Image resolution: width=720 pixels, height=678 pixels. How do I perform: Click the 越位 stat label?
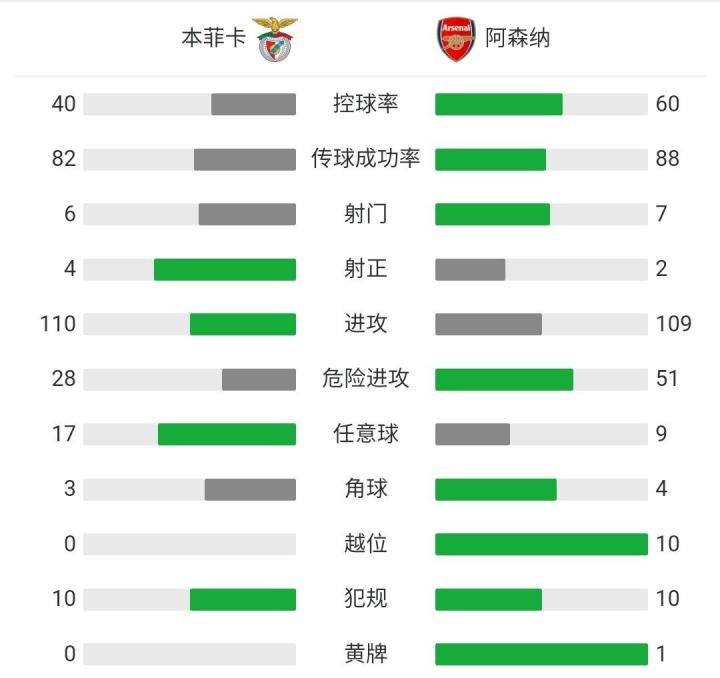point(365,544)
